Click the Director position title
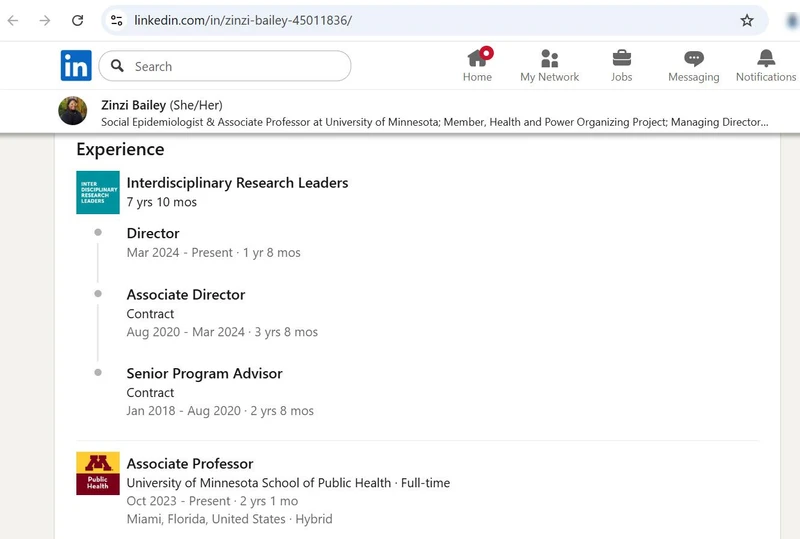The height and width of the screenshot is (539, 800). coord(153,233)
